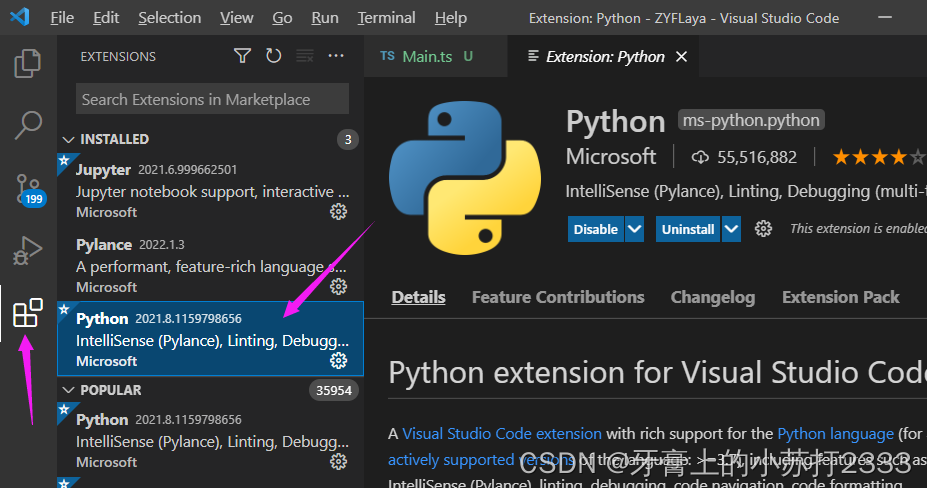
Task: Click the ms-python.python identifier badge
Action: coord(751,120)
